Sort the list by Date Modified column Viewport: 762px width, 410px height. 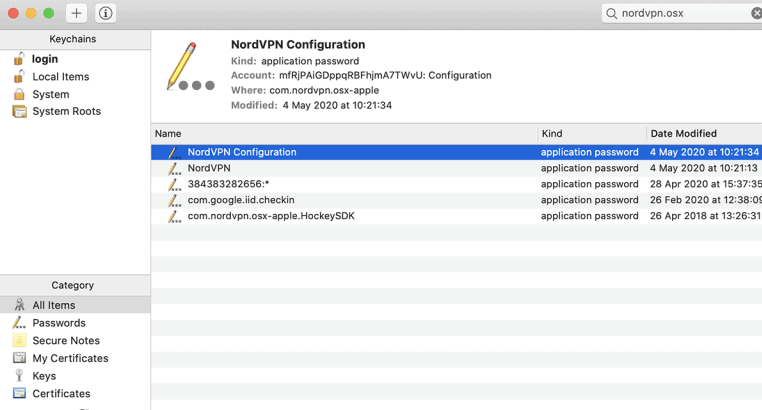(704, 134)
